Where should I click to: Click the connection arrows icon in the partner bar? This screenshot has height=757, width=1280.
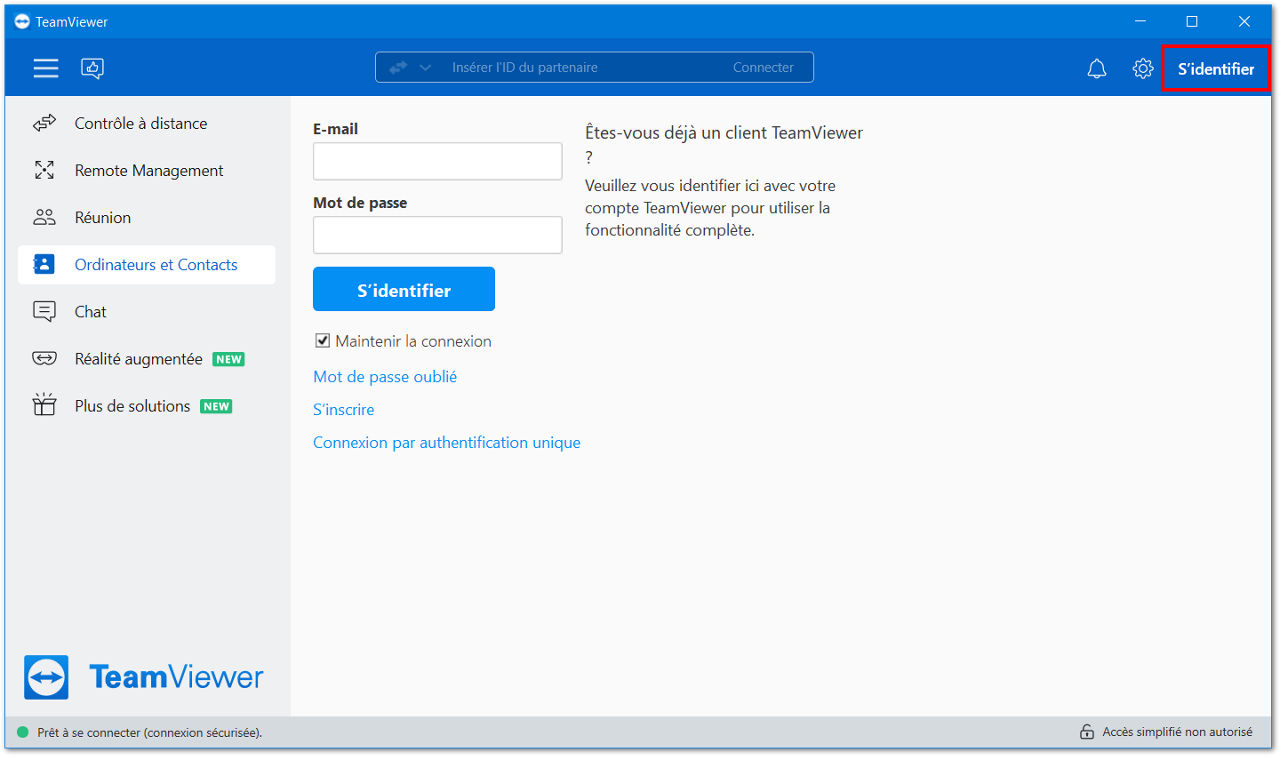[x=399, y=68]
